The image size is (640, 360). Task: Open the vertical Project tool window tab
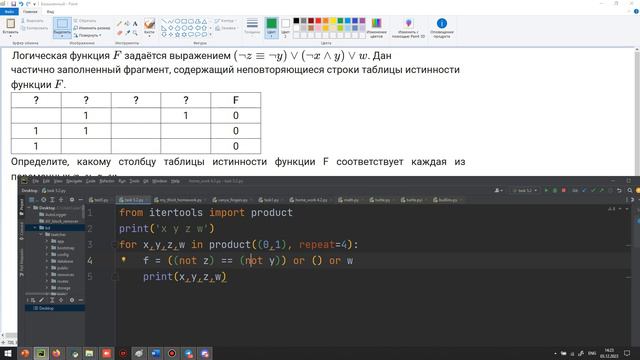22,206
